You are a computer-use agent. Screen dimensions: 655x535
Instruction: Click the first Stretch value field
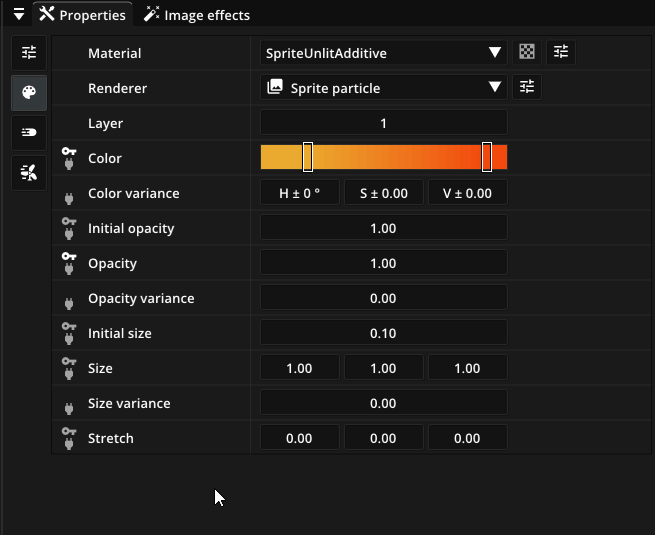300,438
